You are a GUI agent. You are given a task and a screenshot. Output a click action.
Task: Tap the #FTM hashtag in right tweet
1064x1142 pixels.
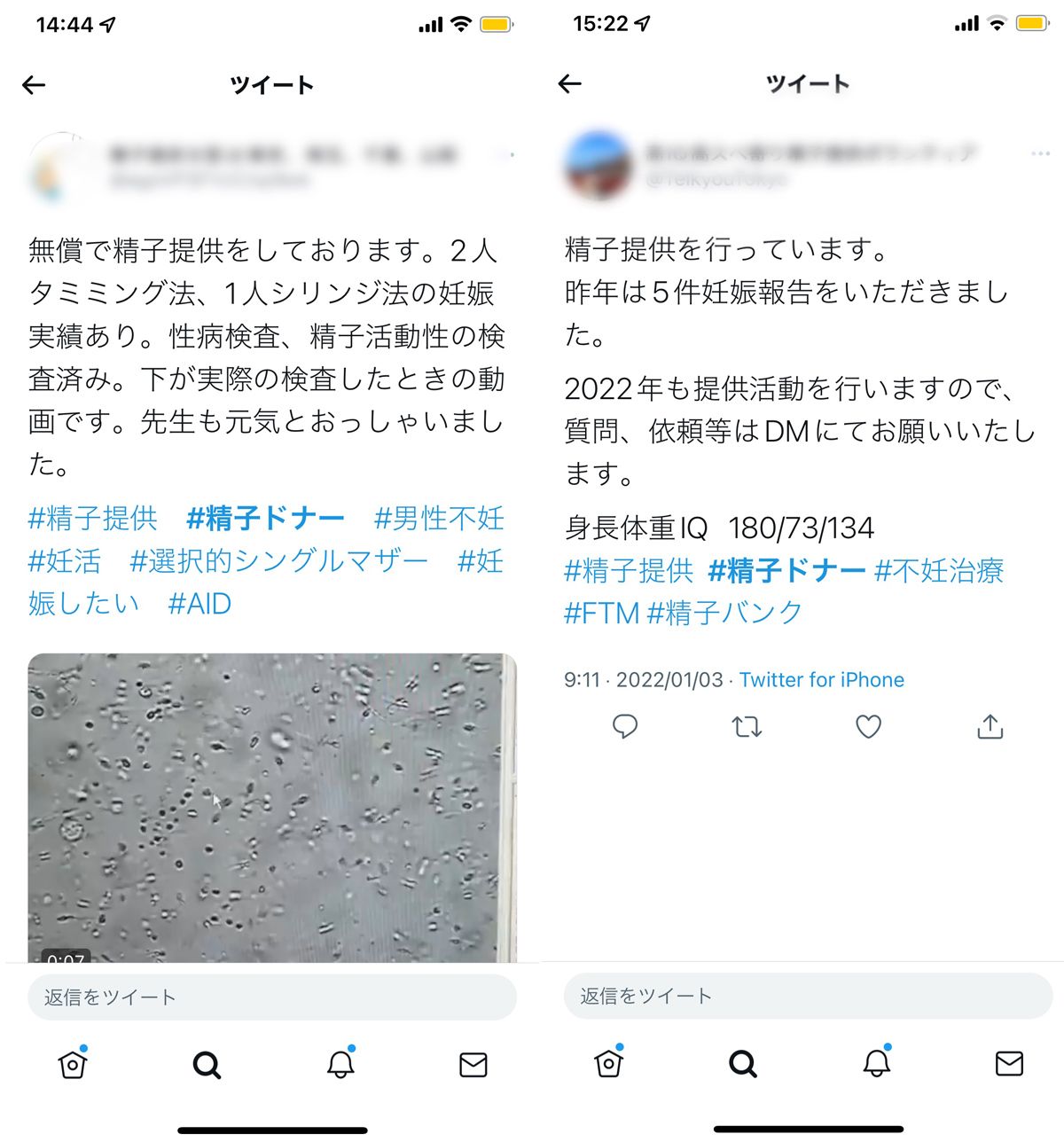(x=601, y=613)
